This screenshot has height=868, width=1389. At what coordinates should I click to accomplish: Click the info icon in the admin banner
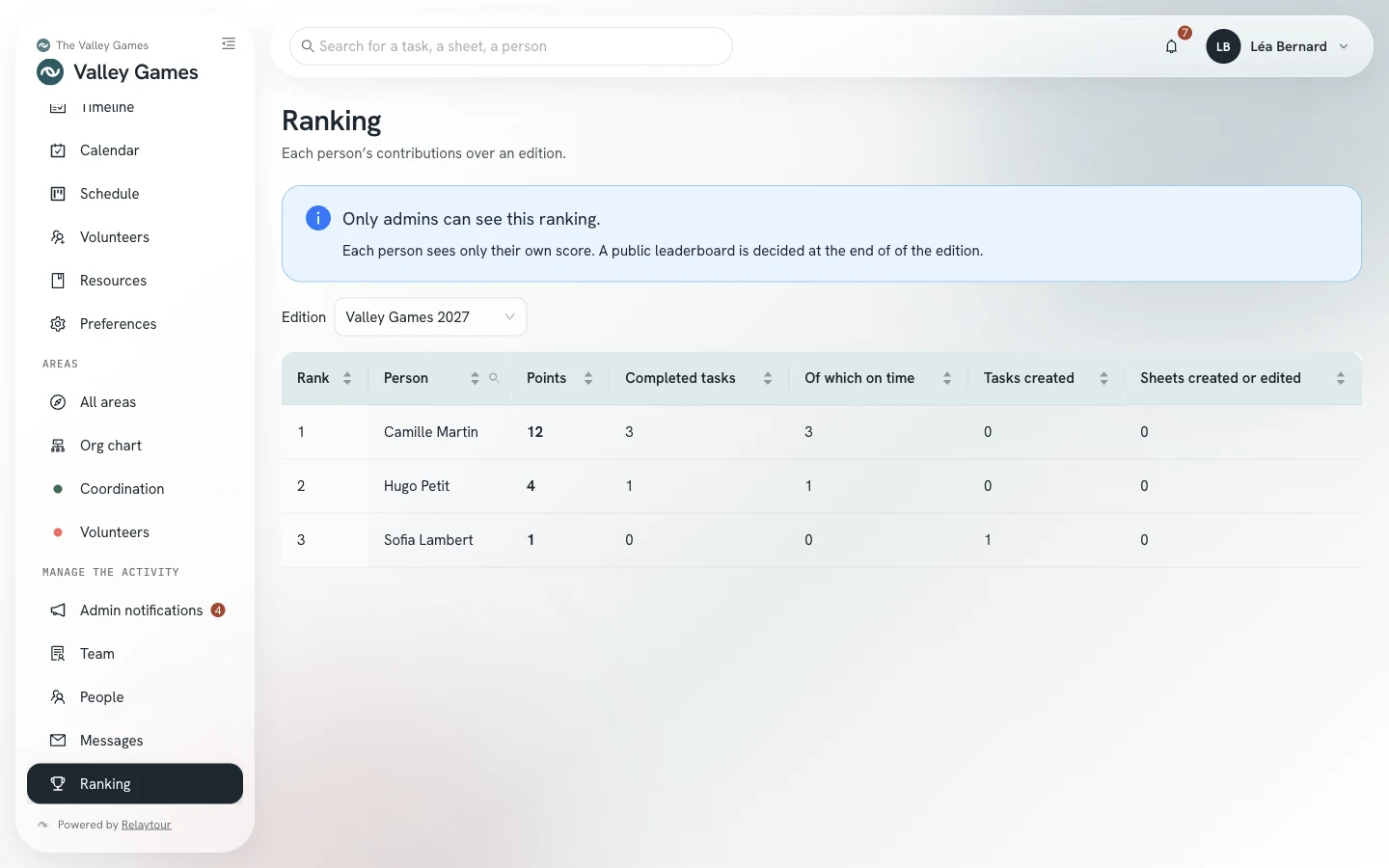[318, 218]
